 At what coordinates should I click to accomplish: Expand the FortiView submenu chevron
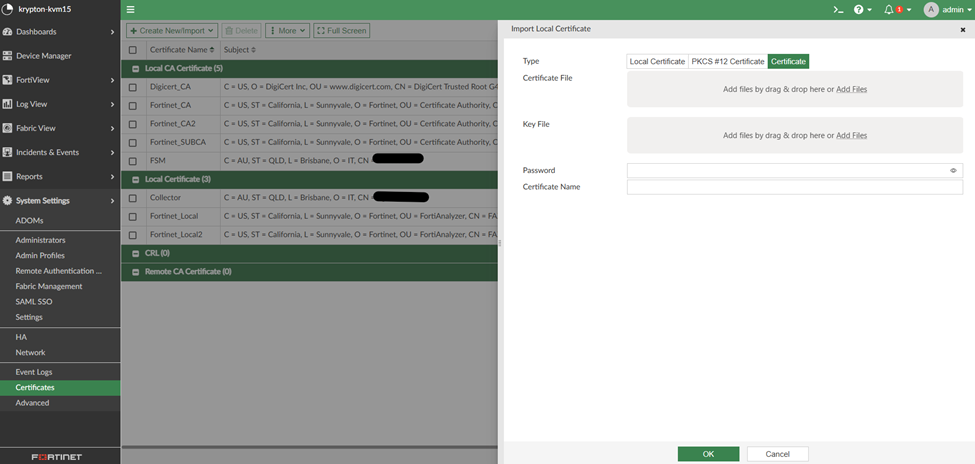click(x=113, y=80)
